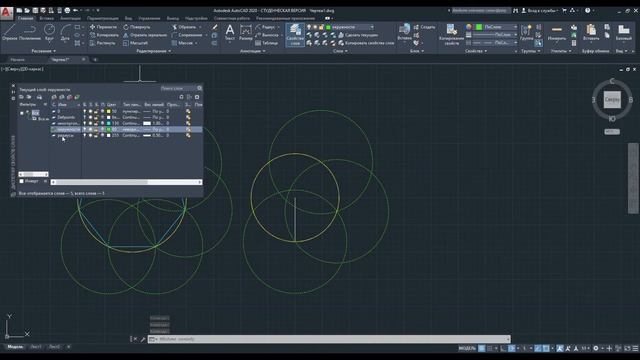
Task: Toggle lock icon for layer 0
Action: pyautogui.click(x=96, y=111)
